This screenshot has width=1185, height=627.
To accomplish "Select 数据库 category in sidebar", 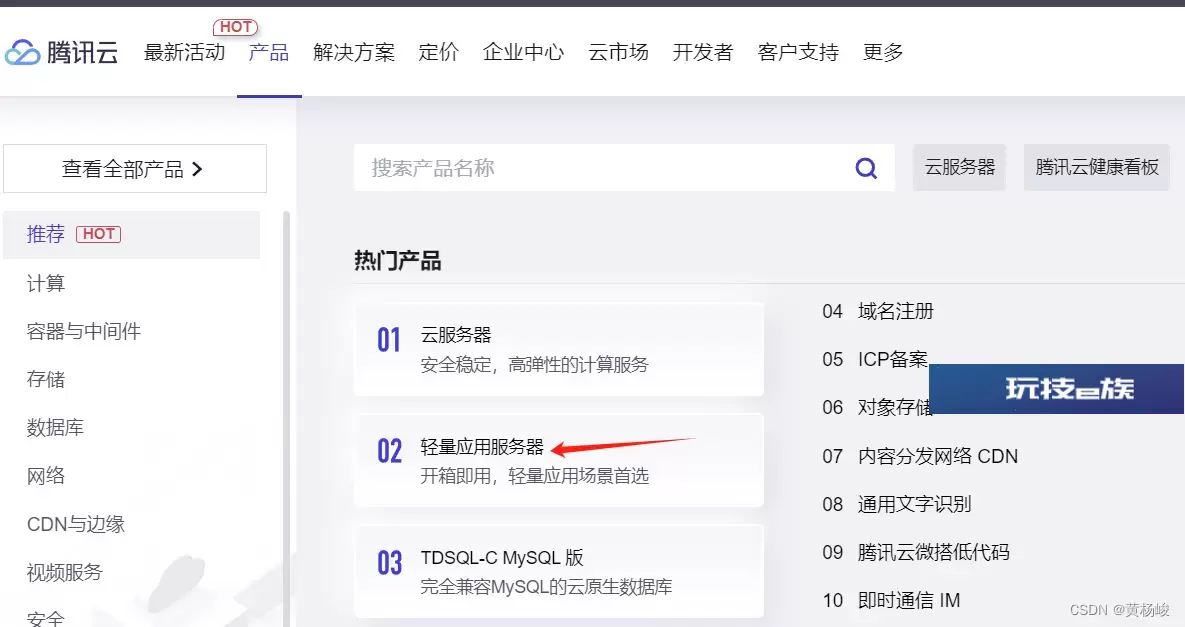I will 55,428.
